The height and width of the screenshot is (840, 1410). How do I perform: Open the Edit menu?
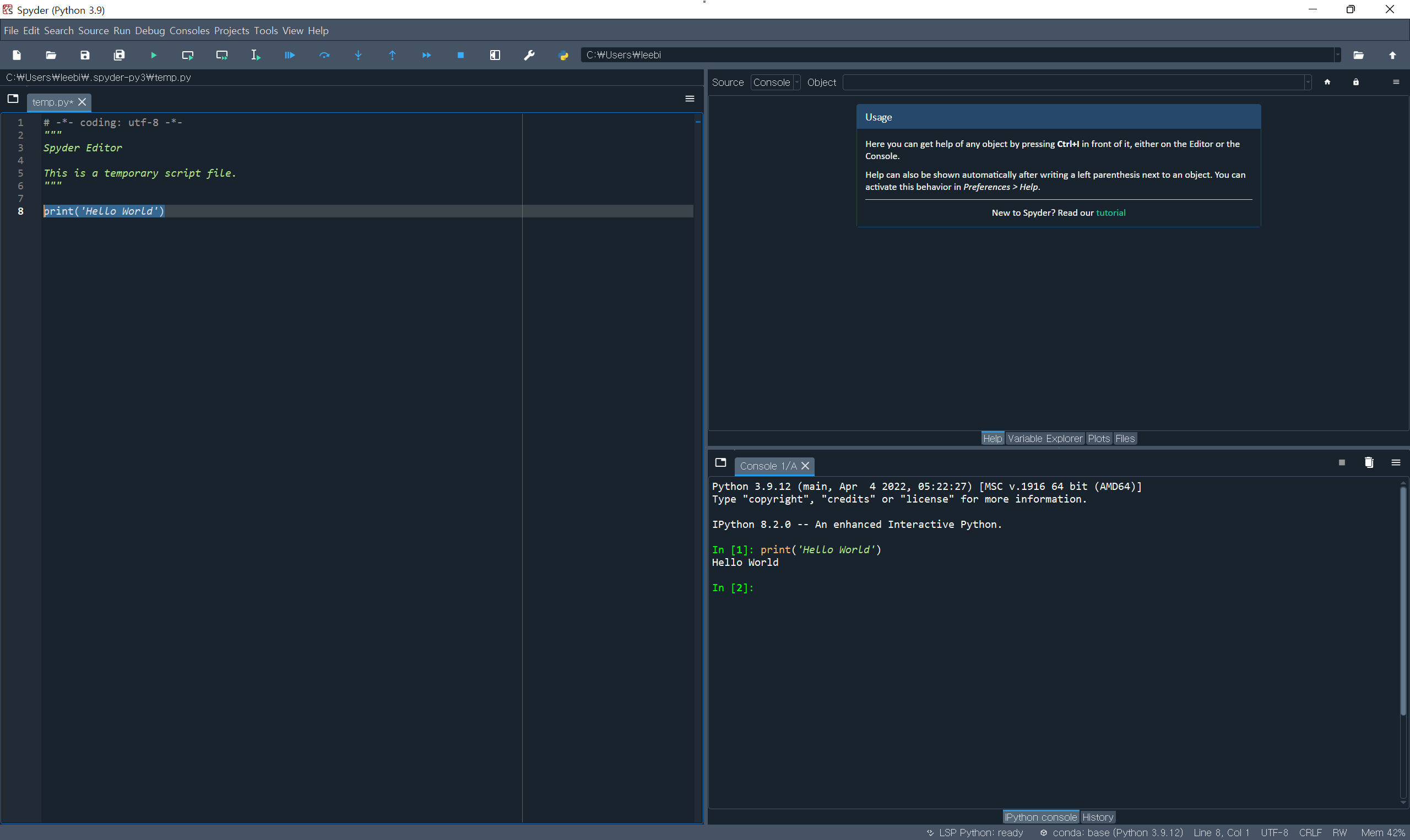tap(31, 31)
